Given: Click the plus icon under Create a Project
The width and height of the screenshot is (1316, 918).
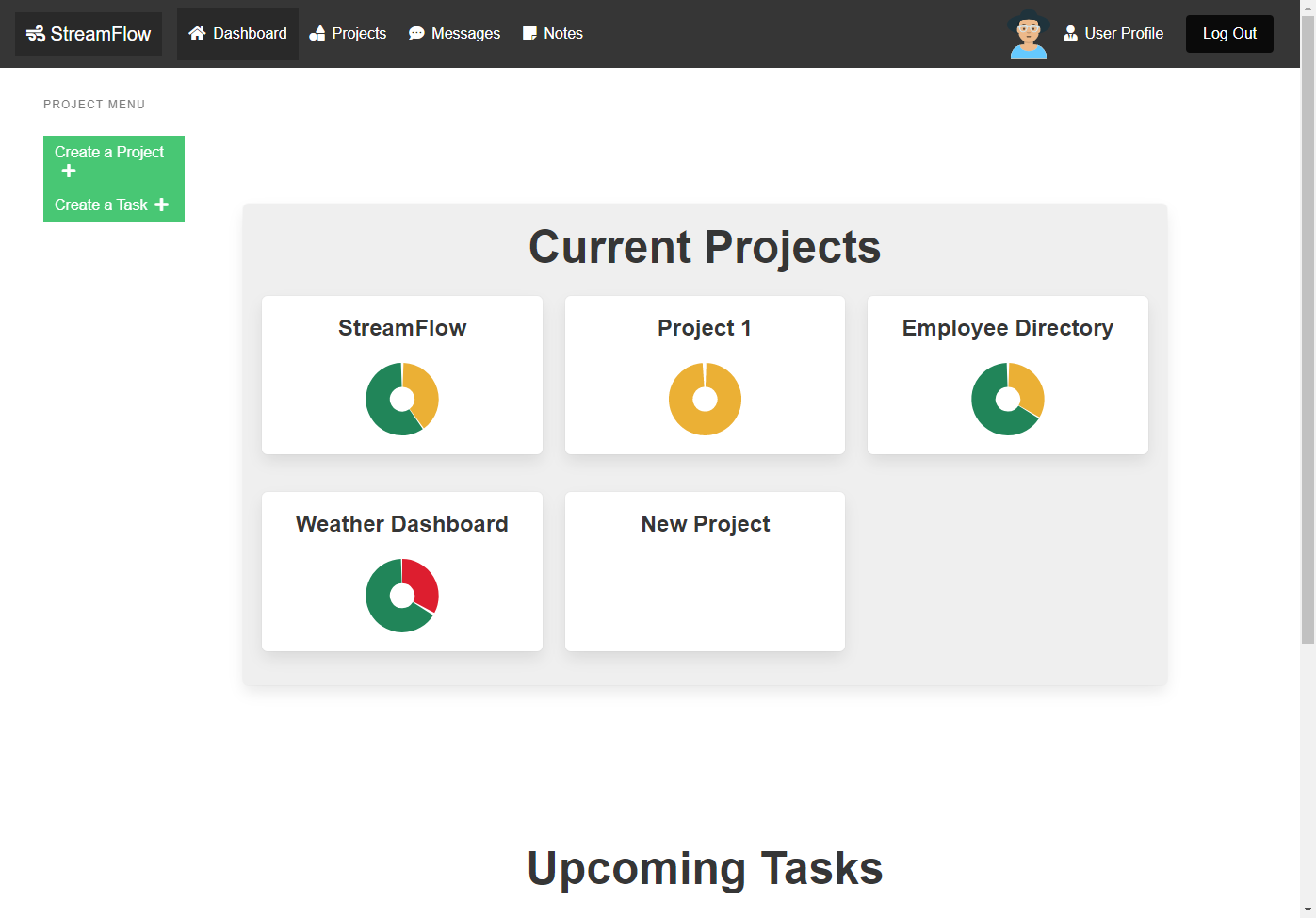Looking at the screenshot, I should pos(69,171).
